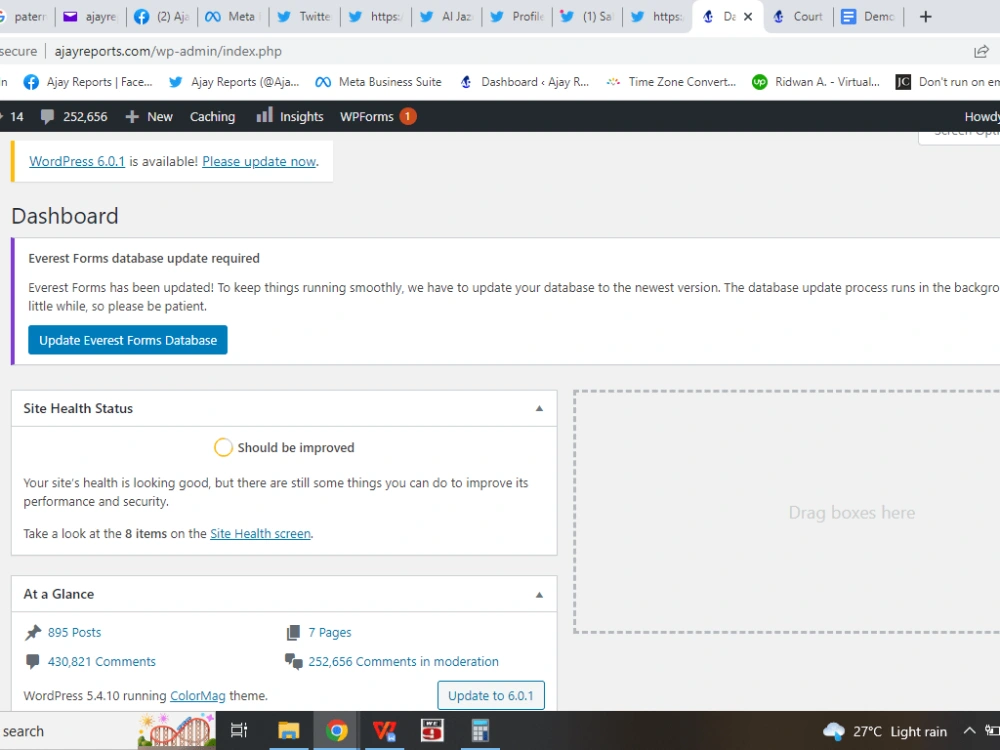
Task: Click the comments icon beside moderation count
Action: (x=293, y=661)
